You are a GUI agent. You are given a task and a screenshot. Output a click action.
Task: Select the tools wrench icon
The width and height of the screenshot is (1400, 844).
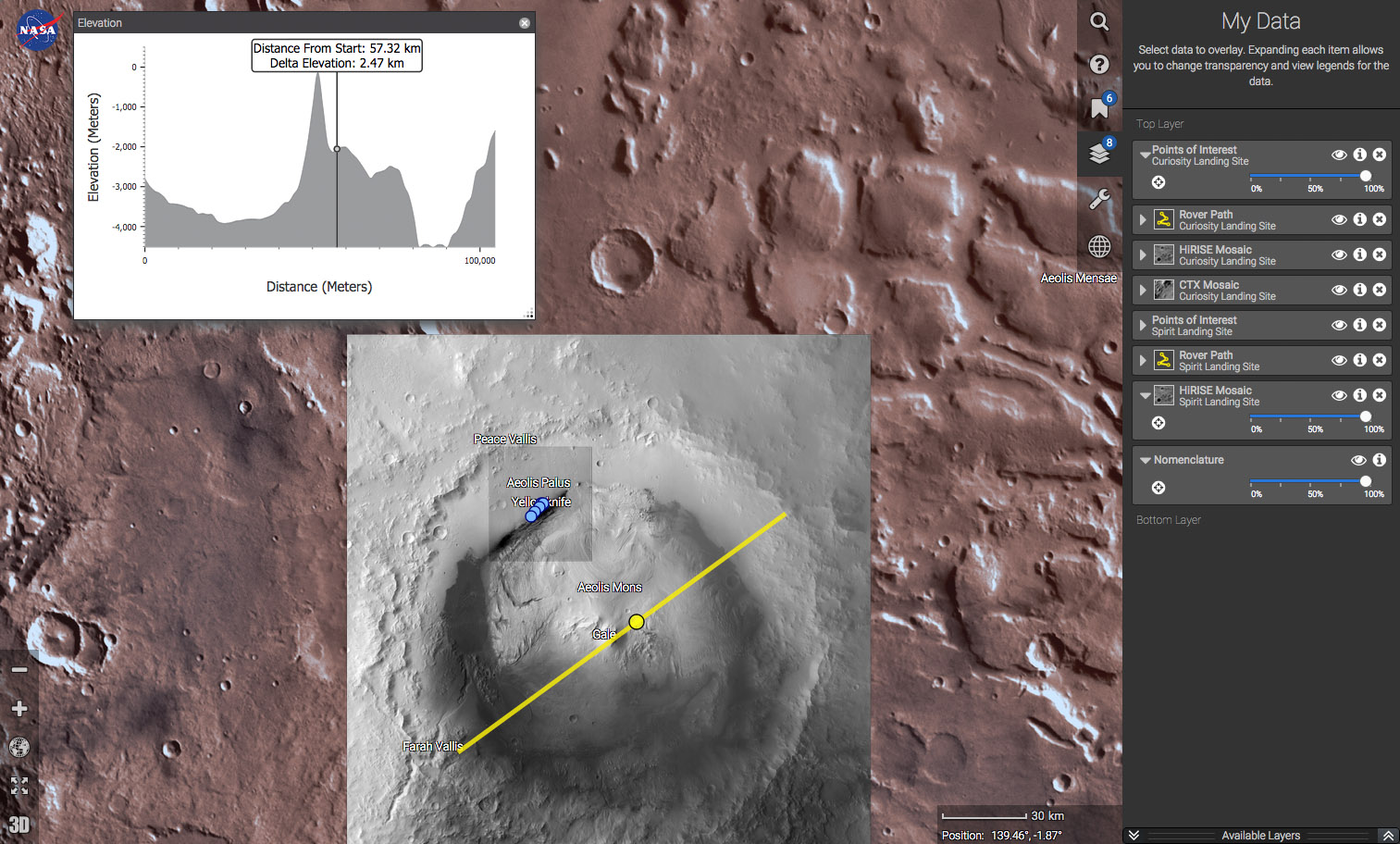pos(1098,198)
